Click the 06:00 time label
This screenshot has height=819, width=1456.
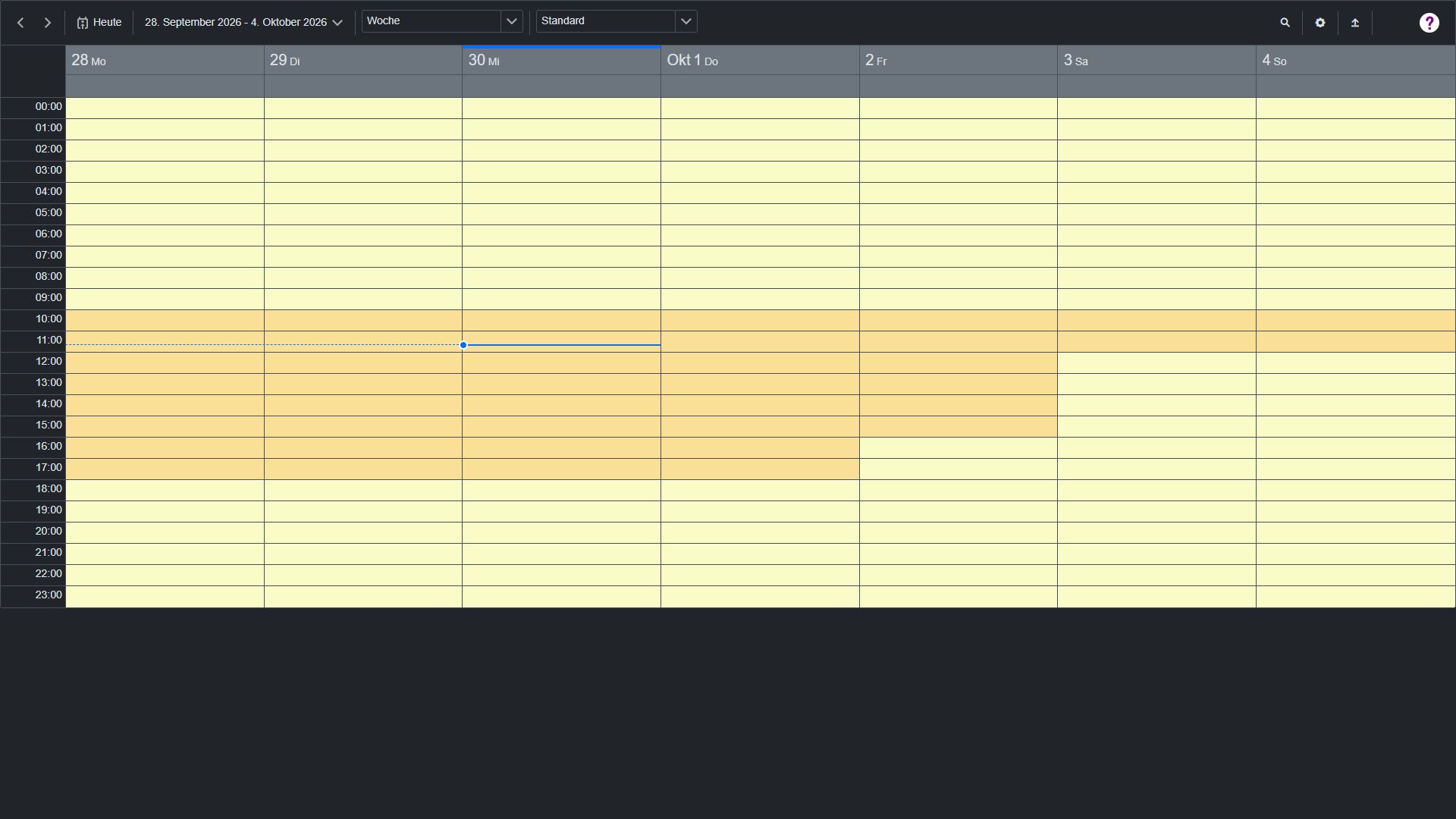tap(49, 234)
